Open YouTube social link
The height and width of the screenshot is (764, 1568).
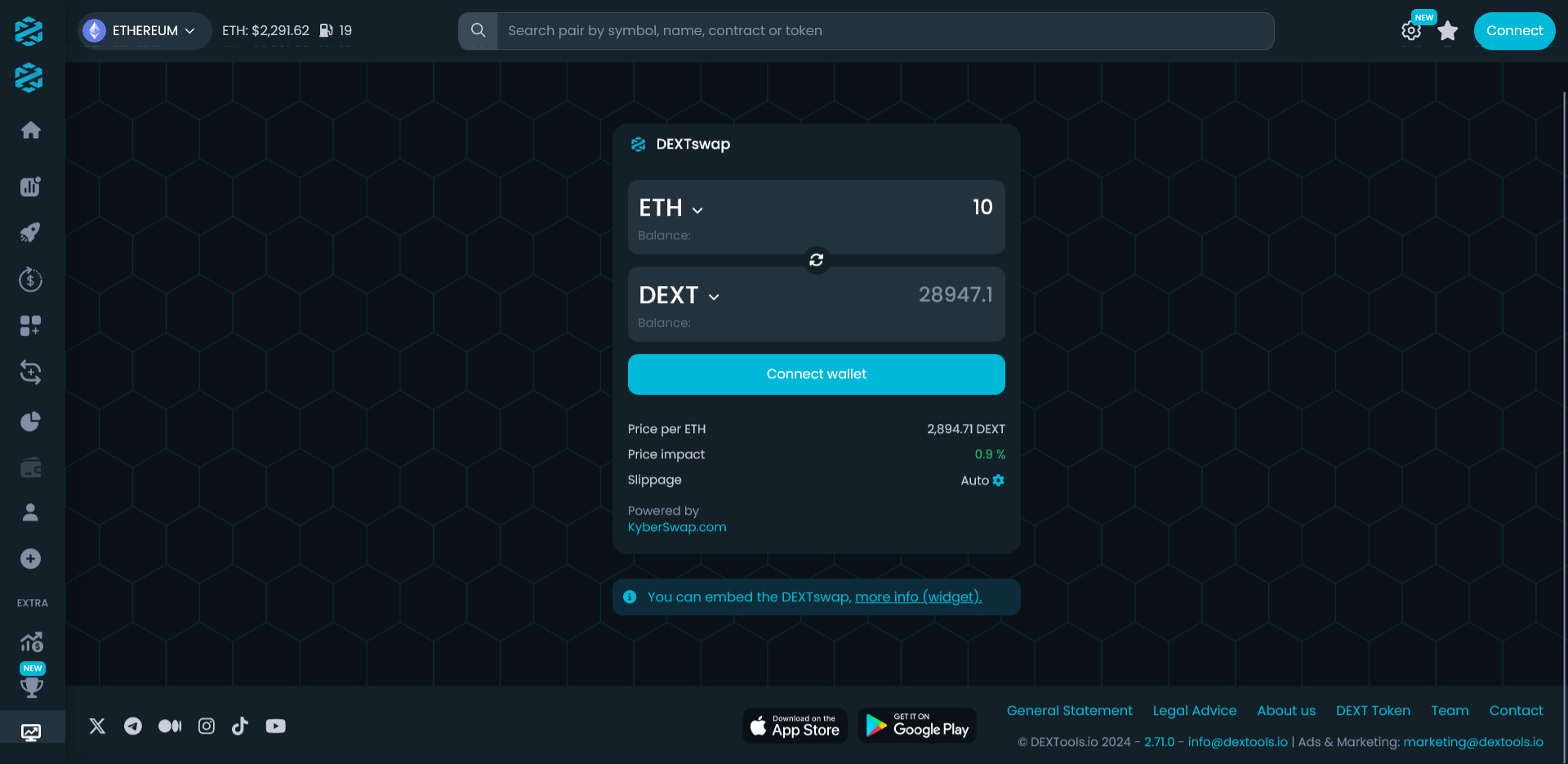click(x=276, y=726)
